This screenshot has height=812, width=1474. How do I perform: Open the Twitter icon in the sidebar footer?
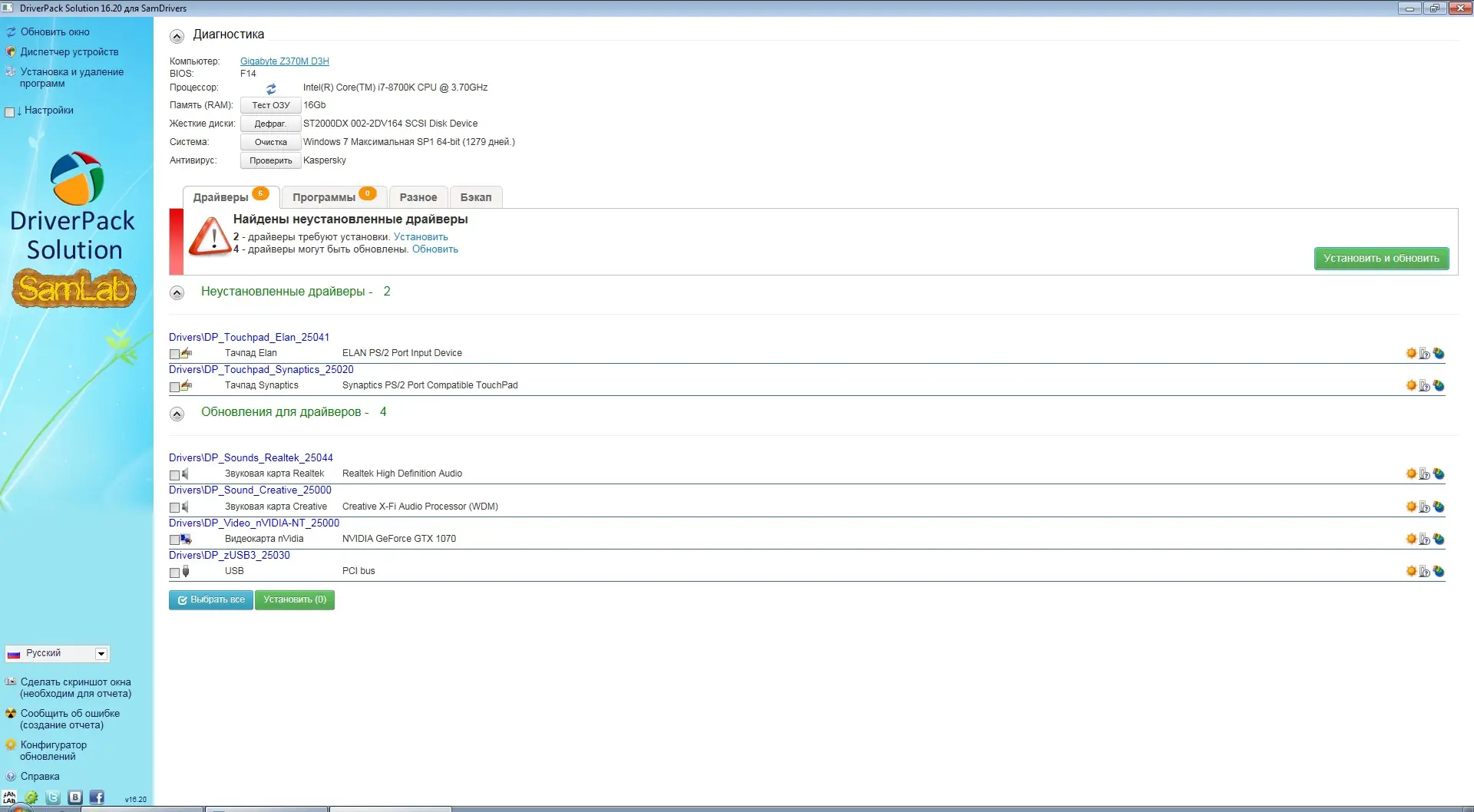pyautogui.click(x=53, y=797)
